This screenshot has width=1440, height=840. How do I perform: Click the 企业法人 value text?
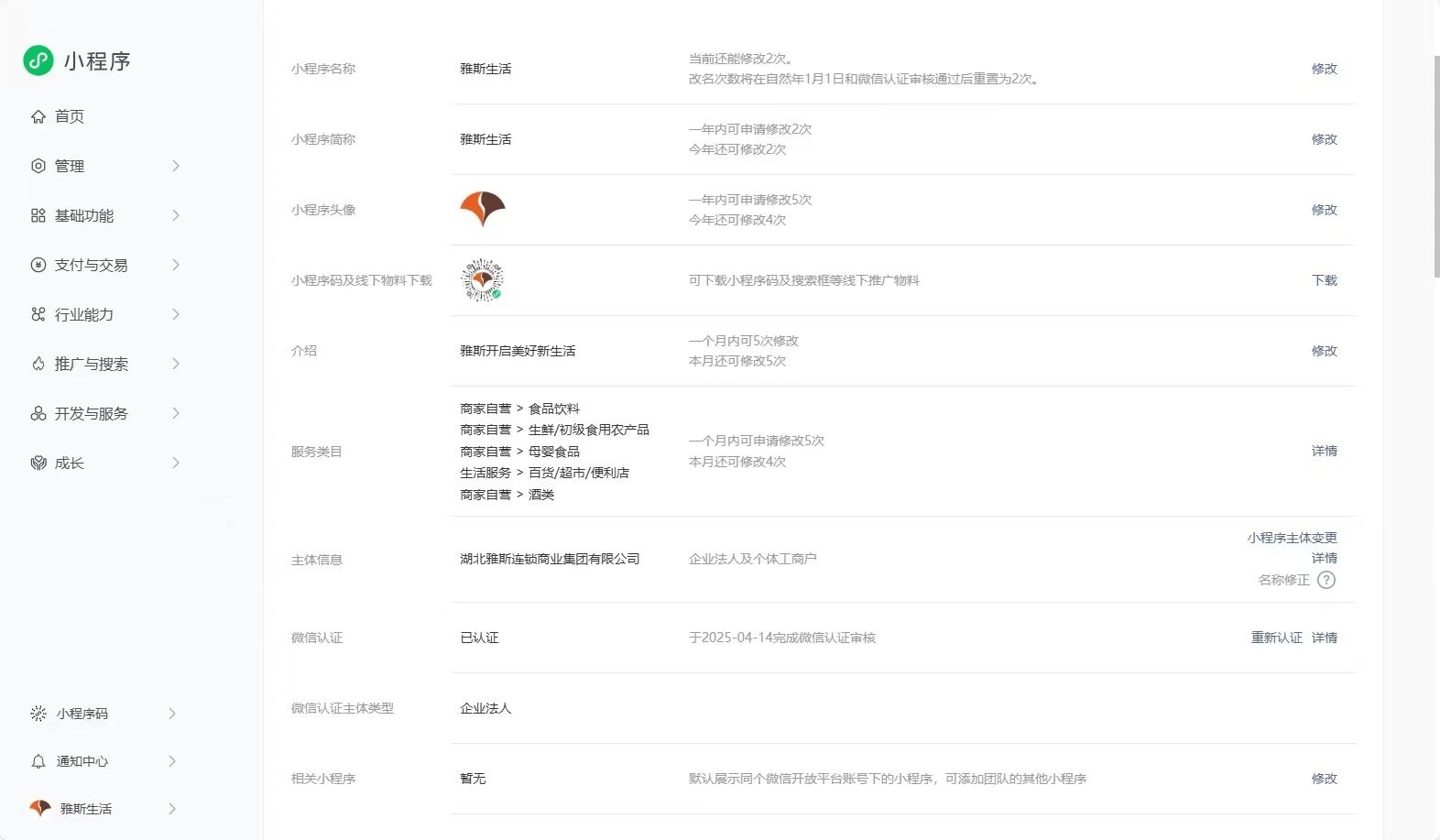(485, 708)
